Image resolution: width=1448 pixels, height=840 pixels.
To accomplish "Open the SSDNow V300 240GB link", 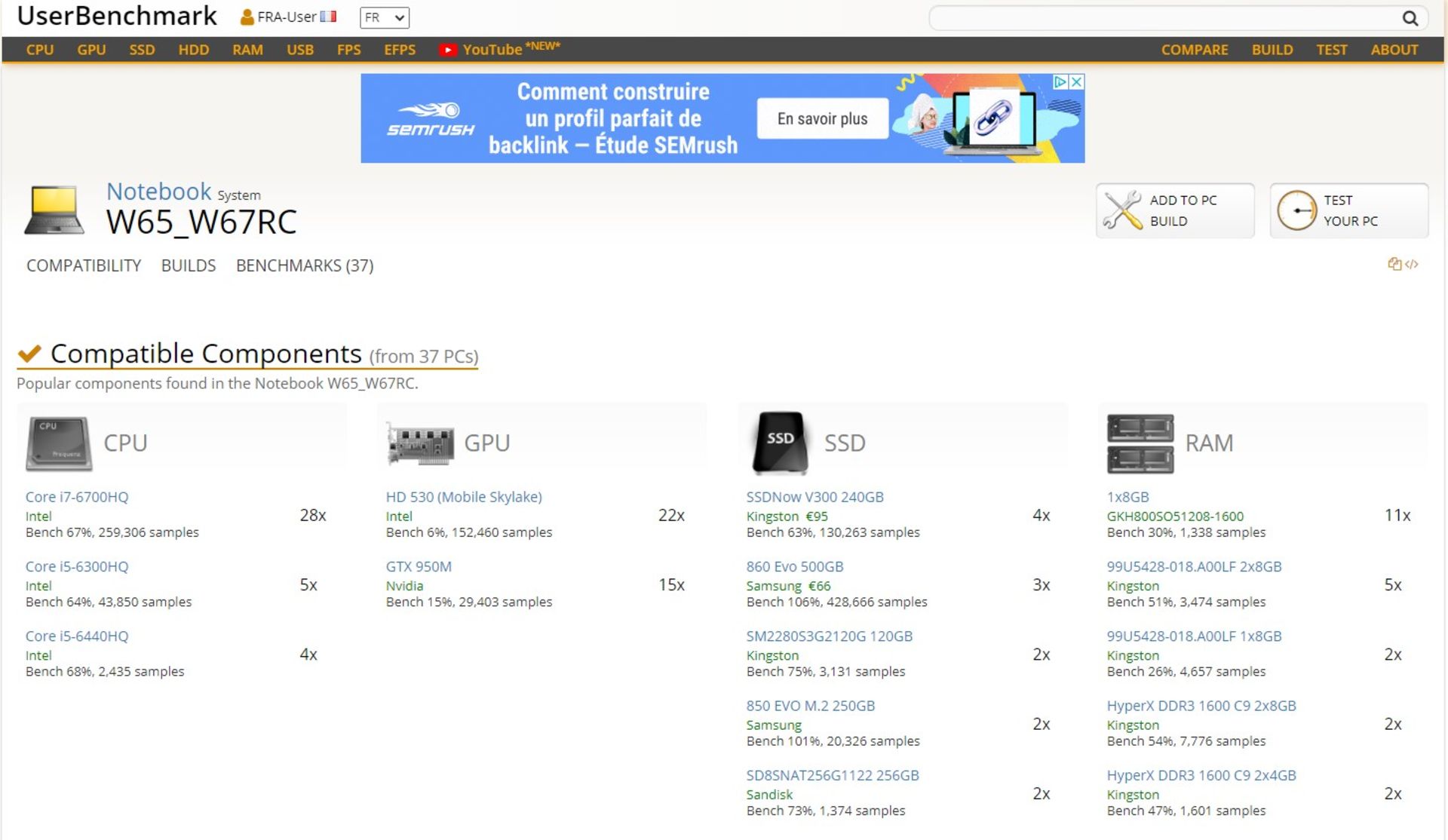I will point(815,497).
